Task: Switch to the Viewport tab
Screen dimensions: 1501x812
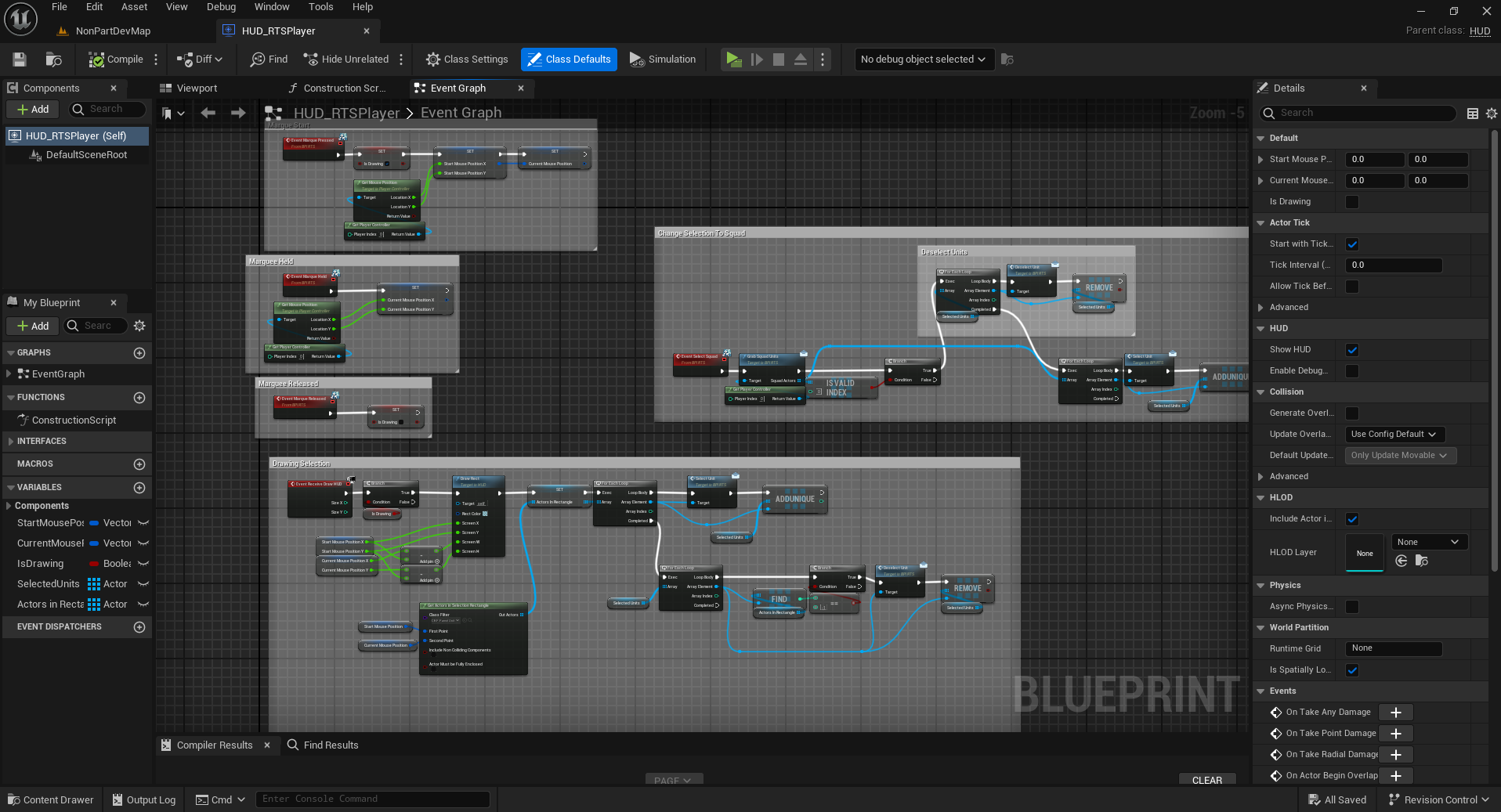Action: click(189, 88)
